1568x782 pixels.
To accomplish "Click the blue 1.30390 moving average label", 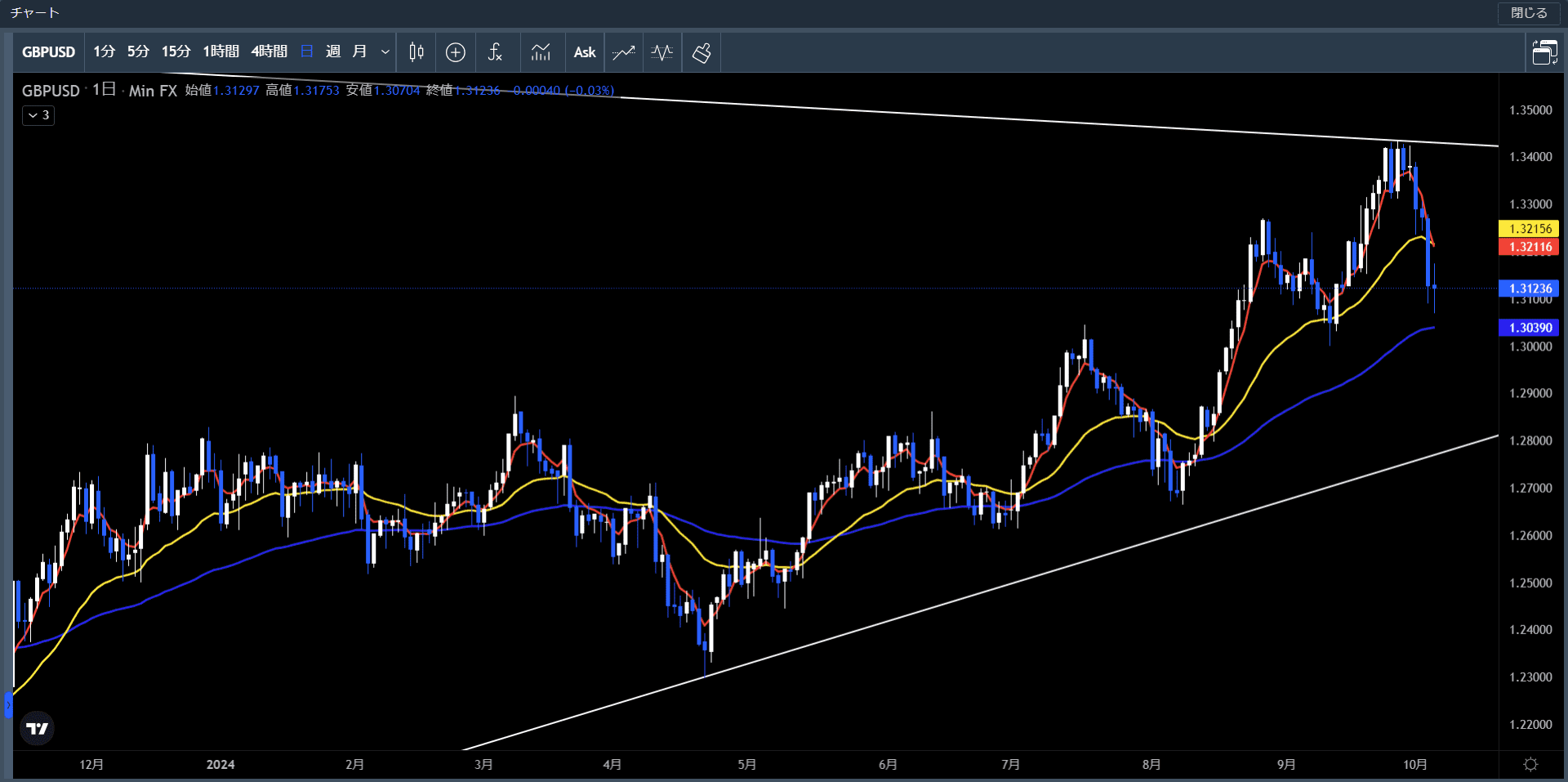I will [1530, 328].
